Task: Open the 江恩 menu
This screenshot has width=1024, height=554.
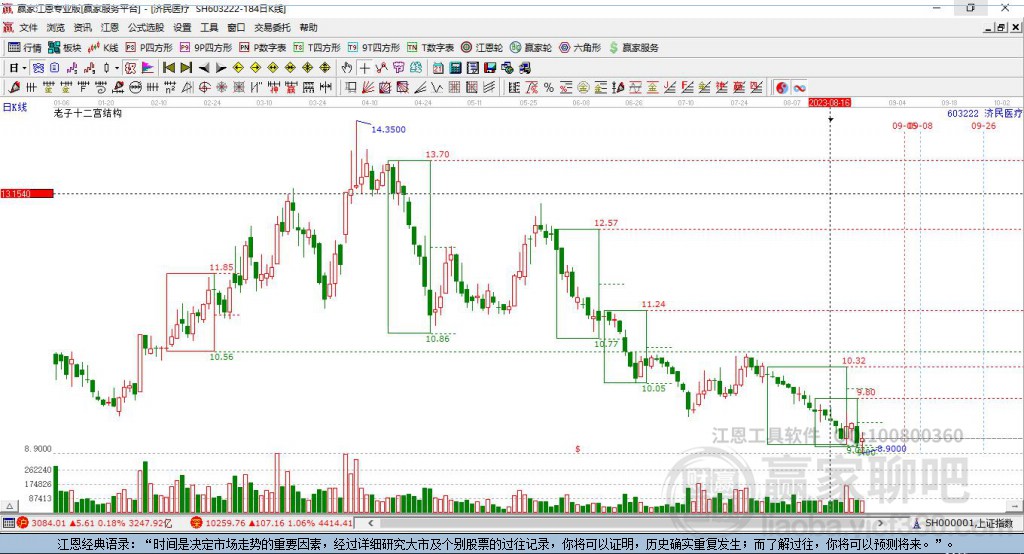Action: (110, 27)
